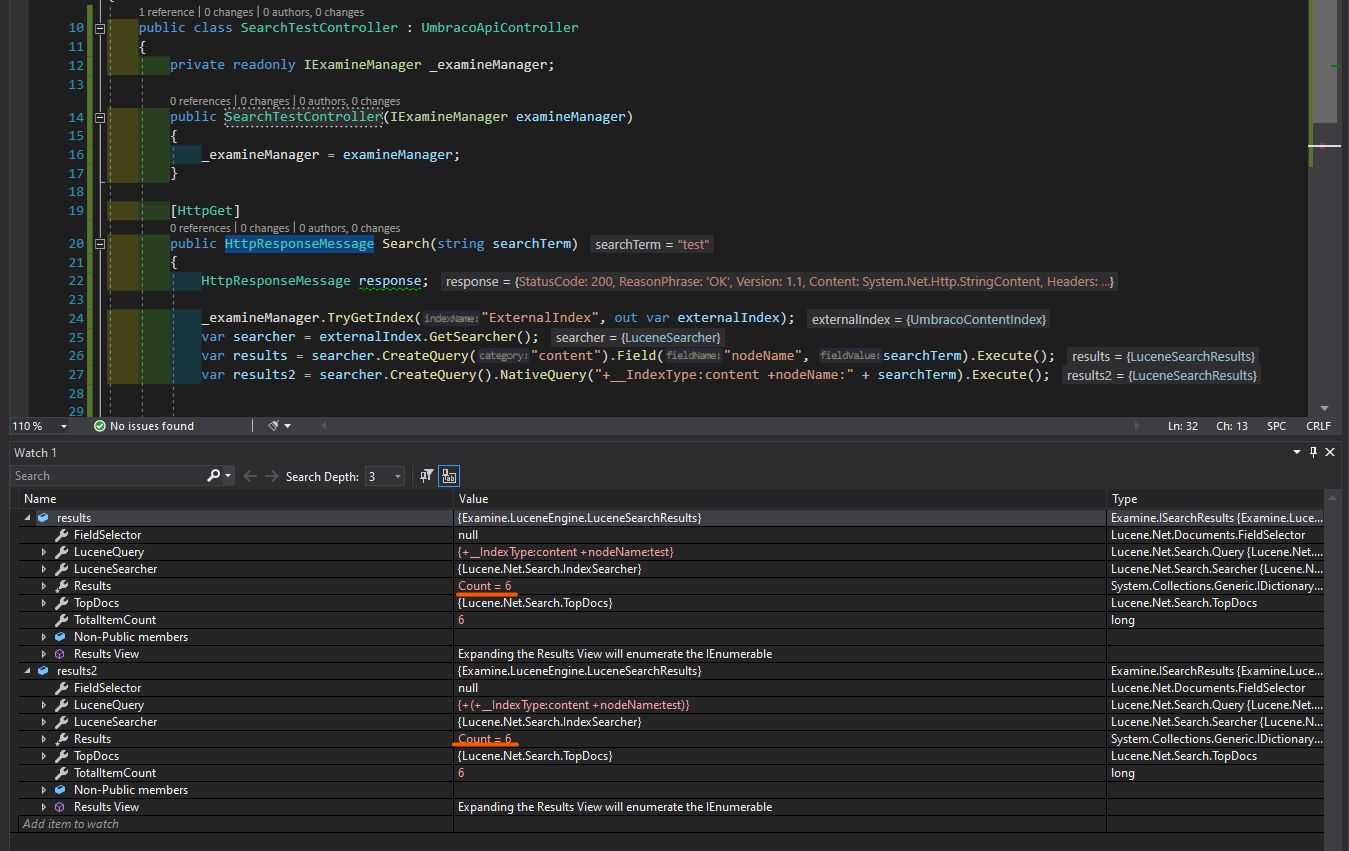
Task: Click the Watch panel scrollbar up arrow
Action: (x=1331, y=498)
